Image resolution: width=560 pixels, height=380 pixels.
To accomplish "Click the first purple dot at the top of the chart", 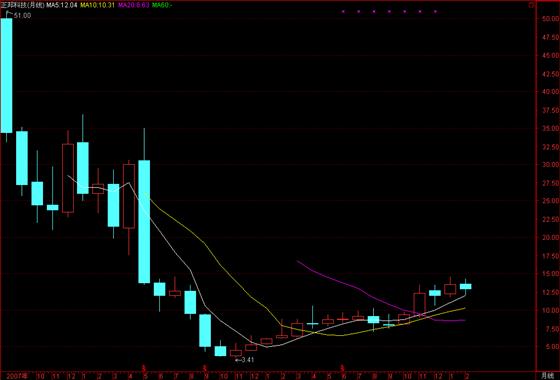I will tap(343, 11).
